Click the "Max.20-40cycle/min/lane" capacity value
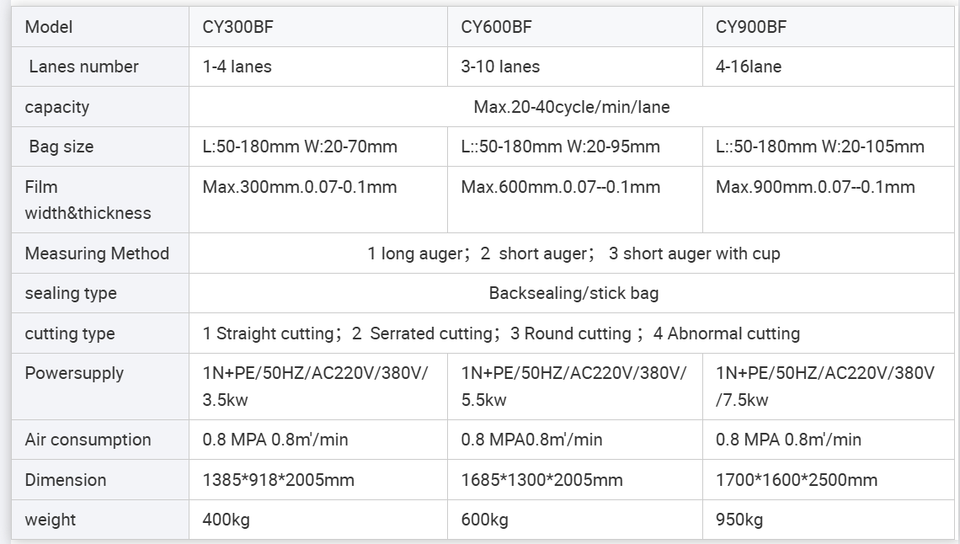Image resolution: width=960 pixels, height=544 pixels. (x=571, y=107)
